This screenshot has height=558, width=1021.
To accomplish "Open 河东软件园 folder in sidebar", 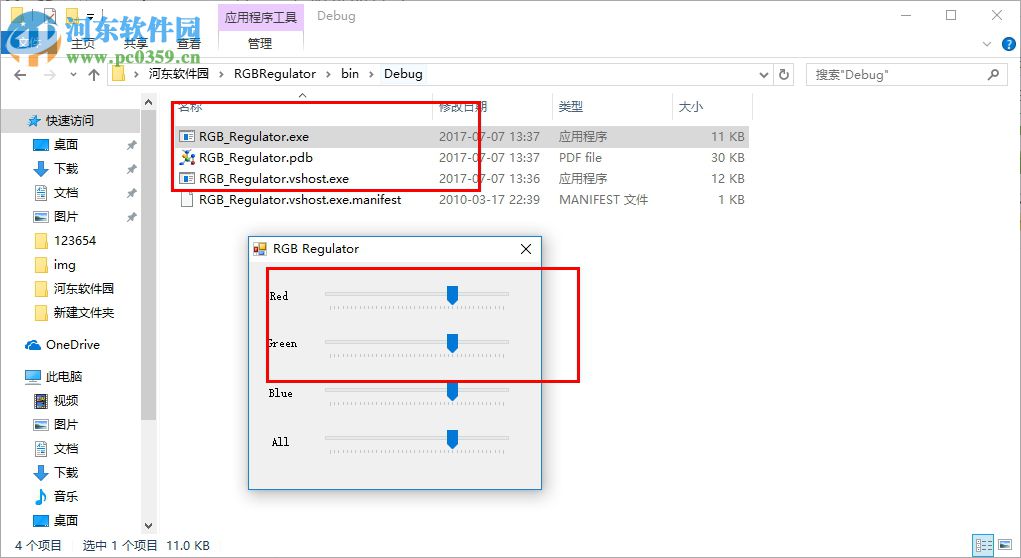I will tap(74, 288).
